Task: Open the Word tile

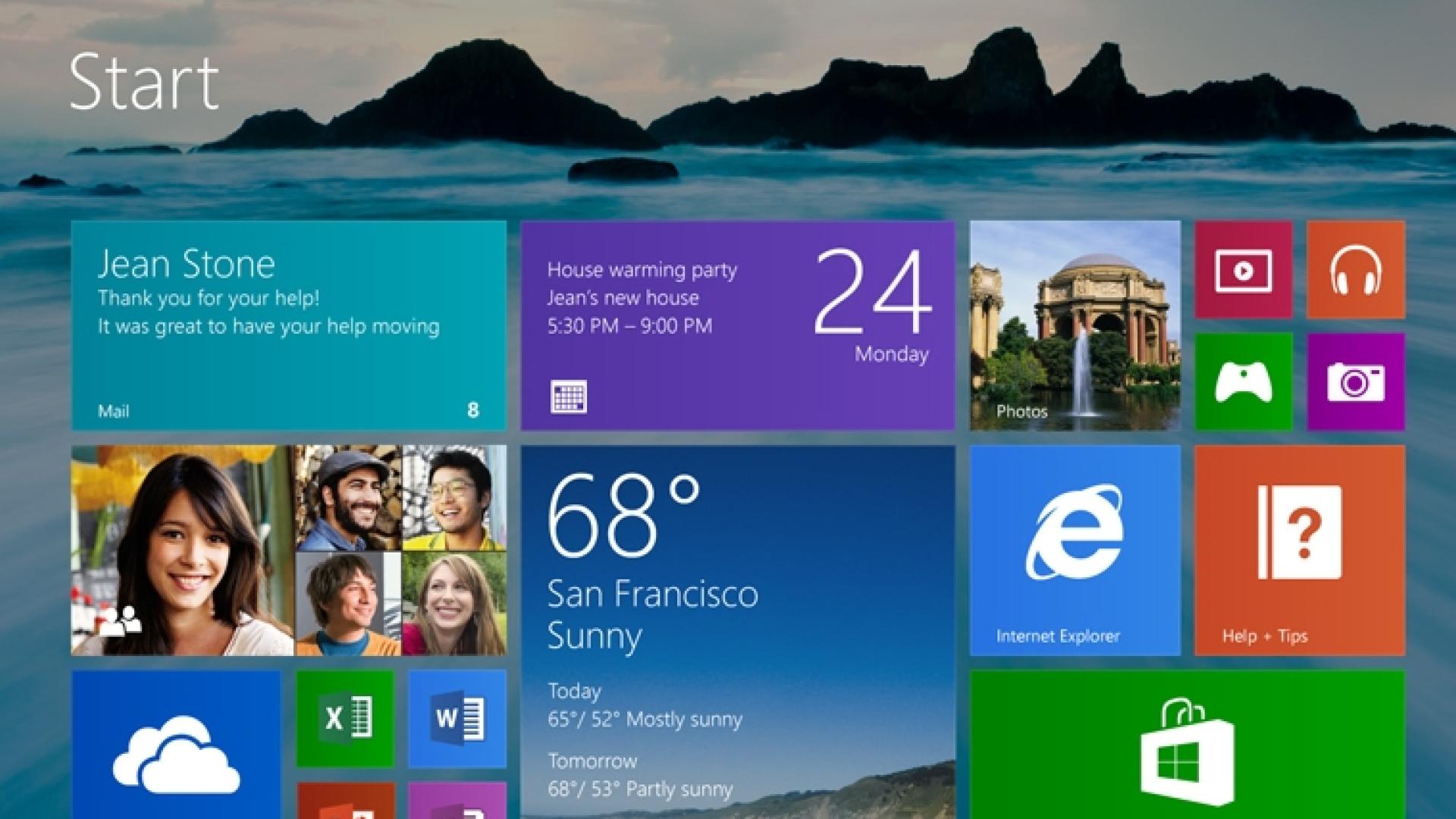Action: coord(457,717)
